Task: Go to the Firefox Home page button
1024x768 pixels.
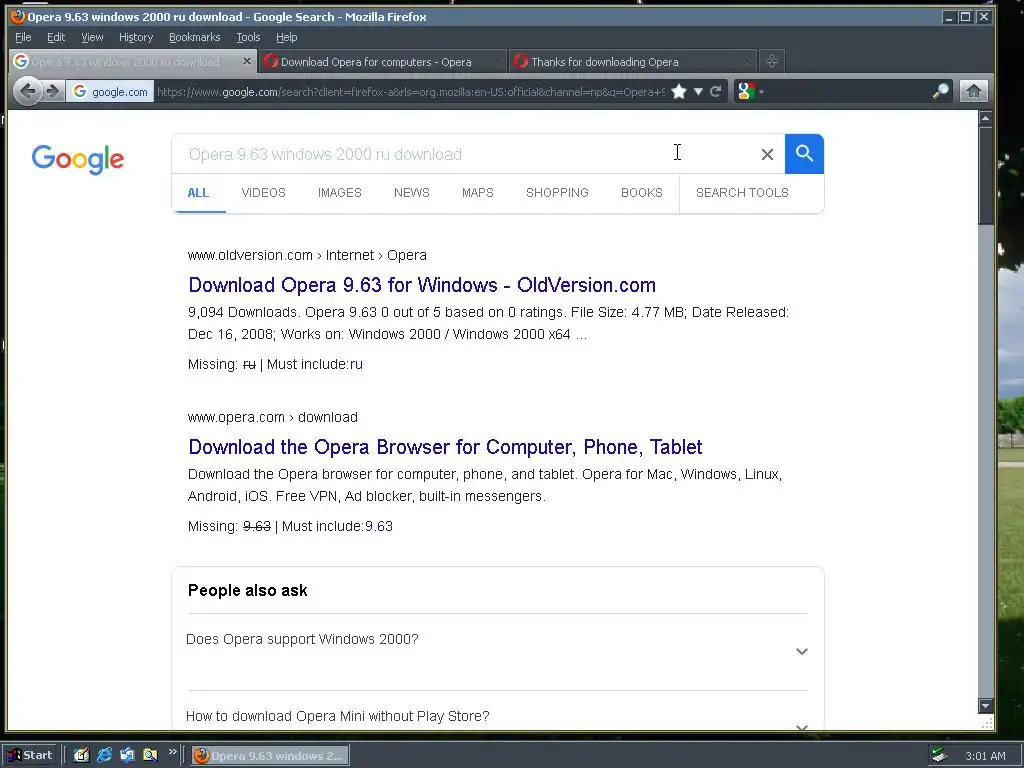Action: click(x=973, y=91)
